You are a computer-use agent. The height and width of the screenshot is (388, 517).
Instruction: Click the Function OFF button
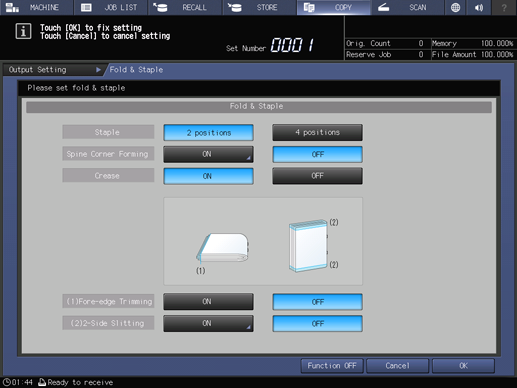[332, 366]
